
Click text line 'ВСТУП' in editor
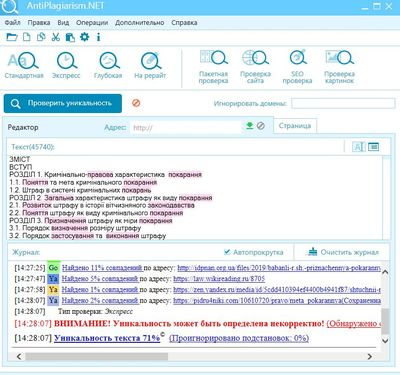pos(21,167)
